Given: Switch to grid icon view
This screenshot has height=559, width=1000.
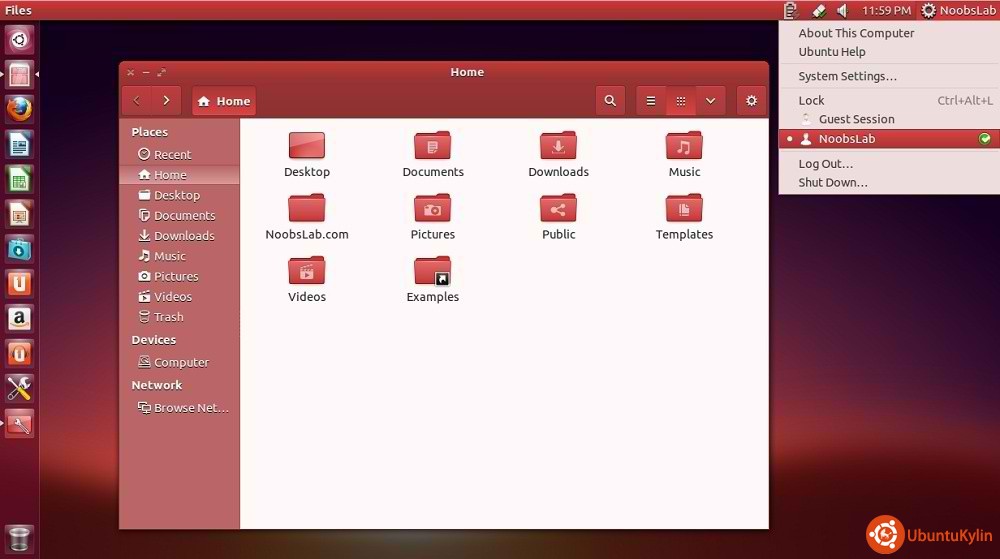Looking at the screenshot, I should tap(680, 101).
